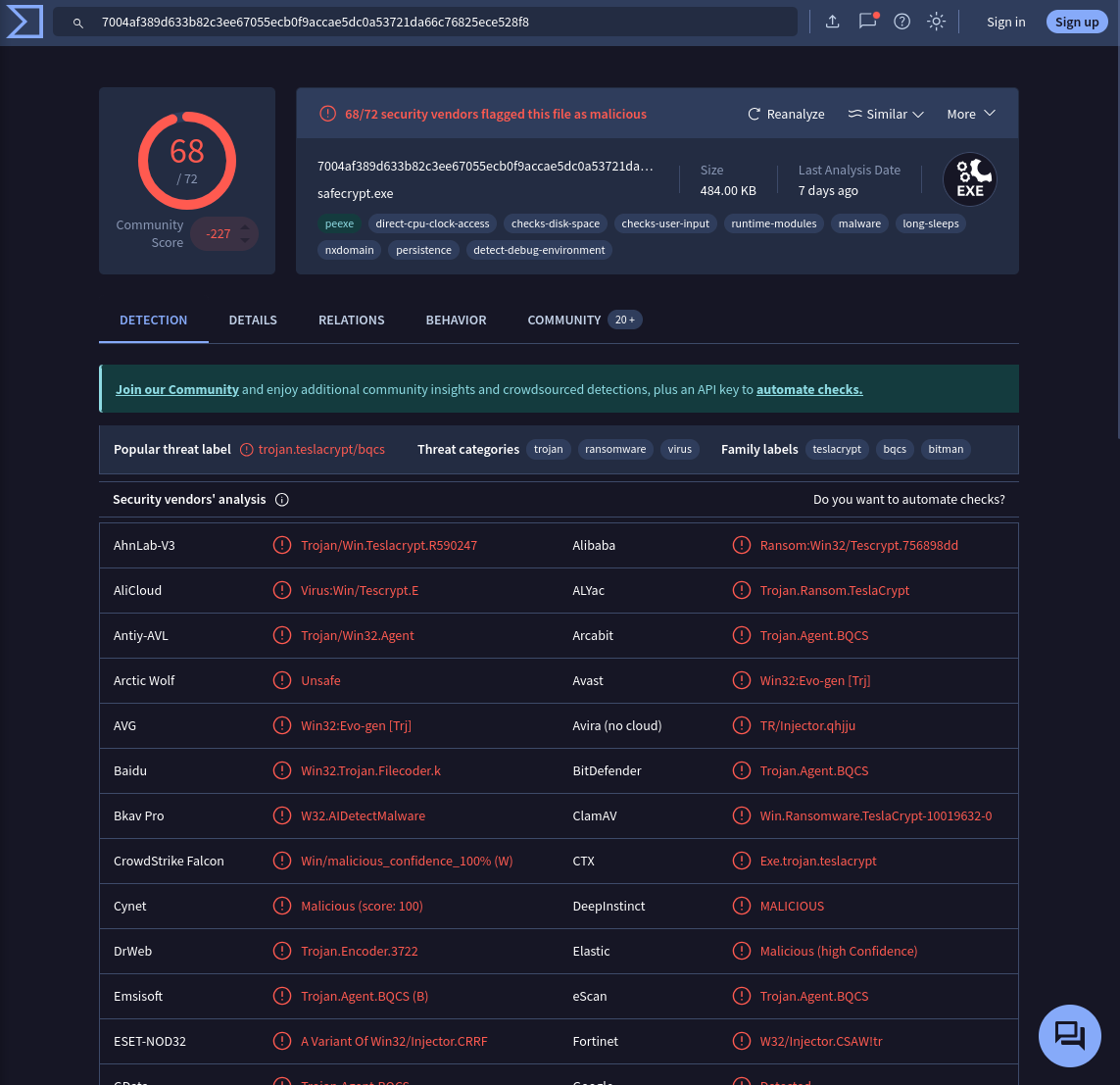Click the bitman family label chip

(946, 449)
